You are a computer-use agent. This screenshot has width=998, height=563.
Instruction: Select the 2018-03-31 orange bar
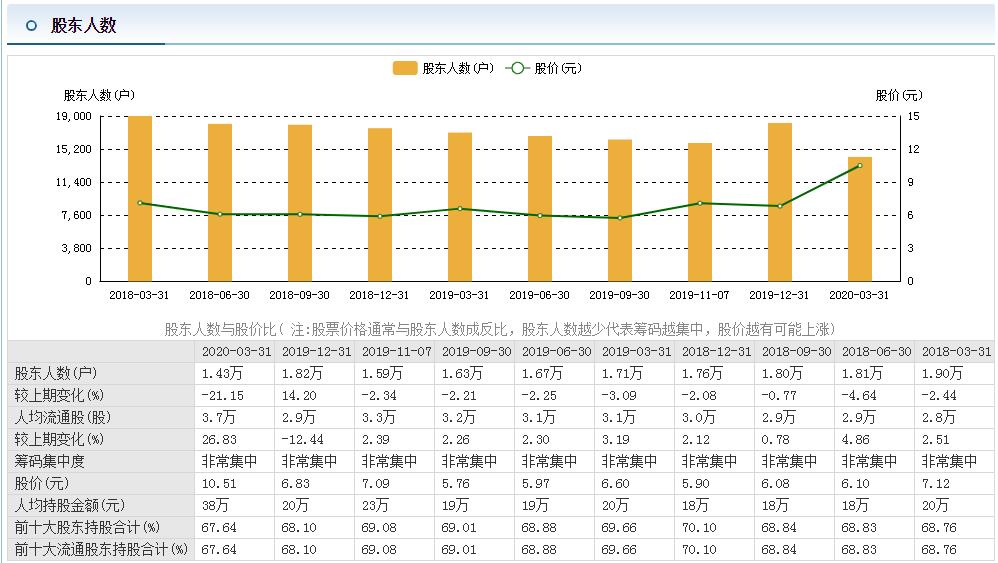[140, 198]
